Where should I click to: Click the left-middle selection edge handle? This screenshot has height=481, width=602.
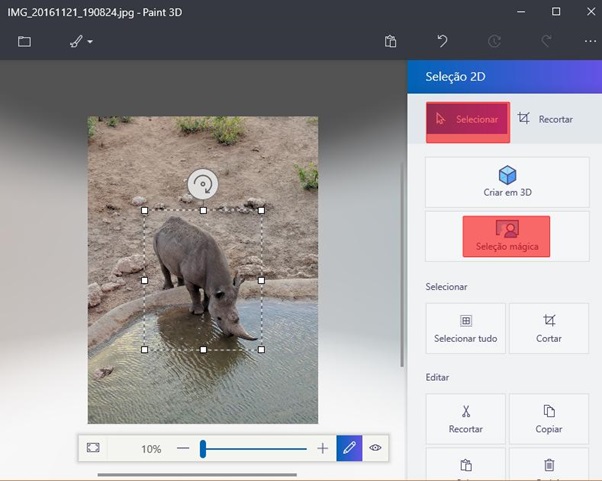144,280
